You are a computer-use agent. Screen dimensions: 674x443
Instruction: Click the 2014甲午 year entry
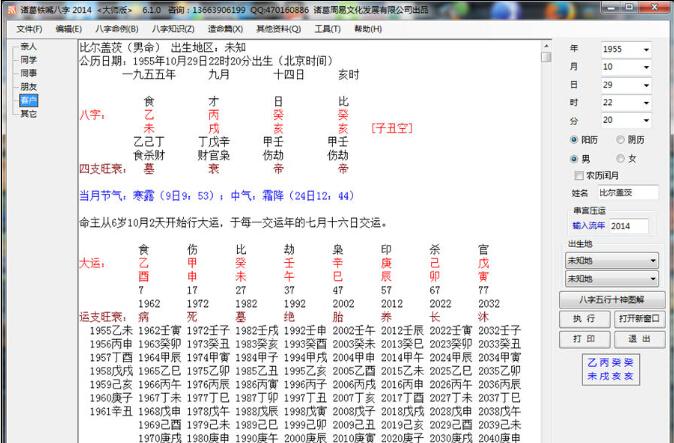pos(402,357)
